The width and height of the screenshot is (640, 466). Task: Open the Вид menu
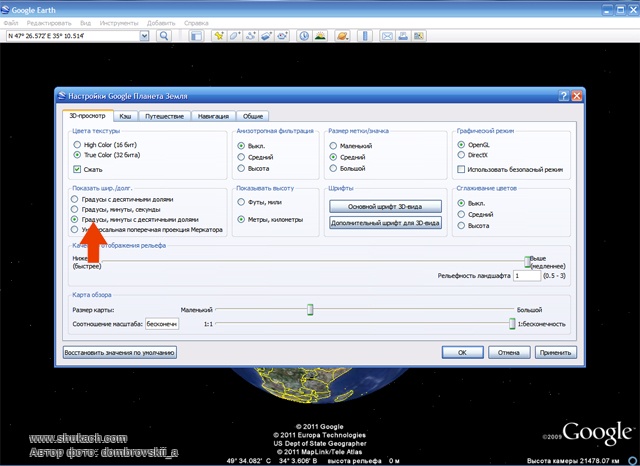coord(85,23)
